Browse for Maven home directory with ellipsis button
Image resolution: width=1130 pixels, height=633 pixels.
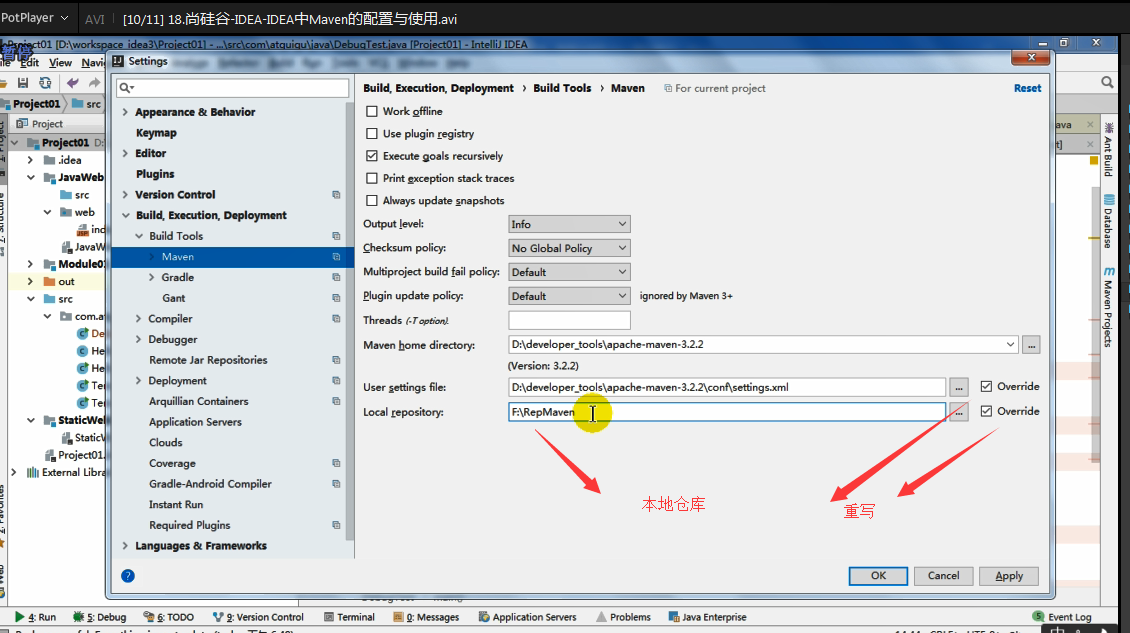(x=1031, y=345)
